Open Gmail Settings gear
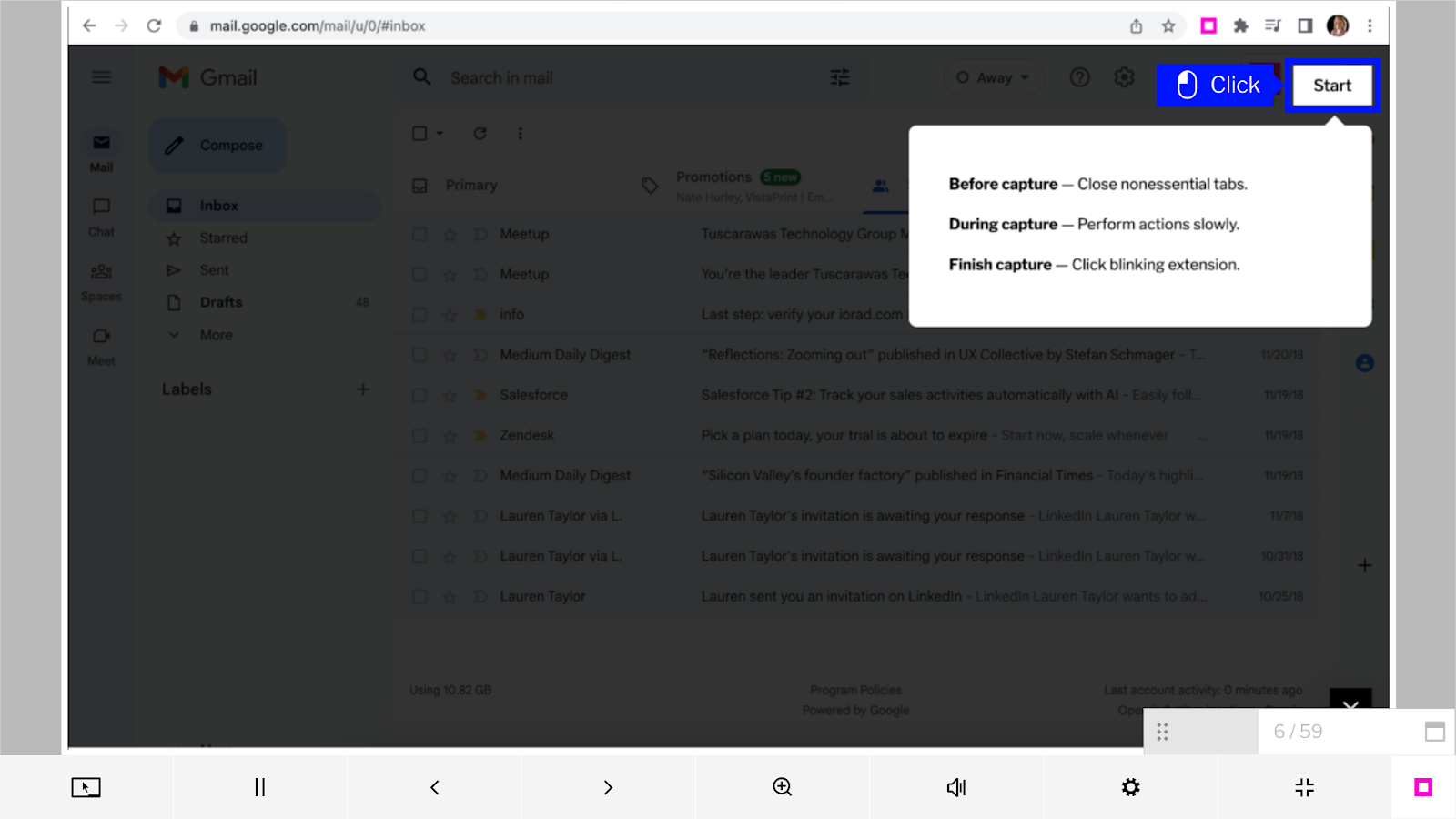 point(1124,77)
